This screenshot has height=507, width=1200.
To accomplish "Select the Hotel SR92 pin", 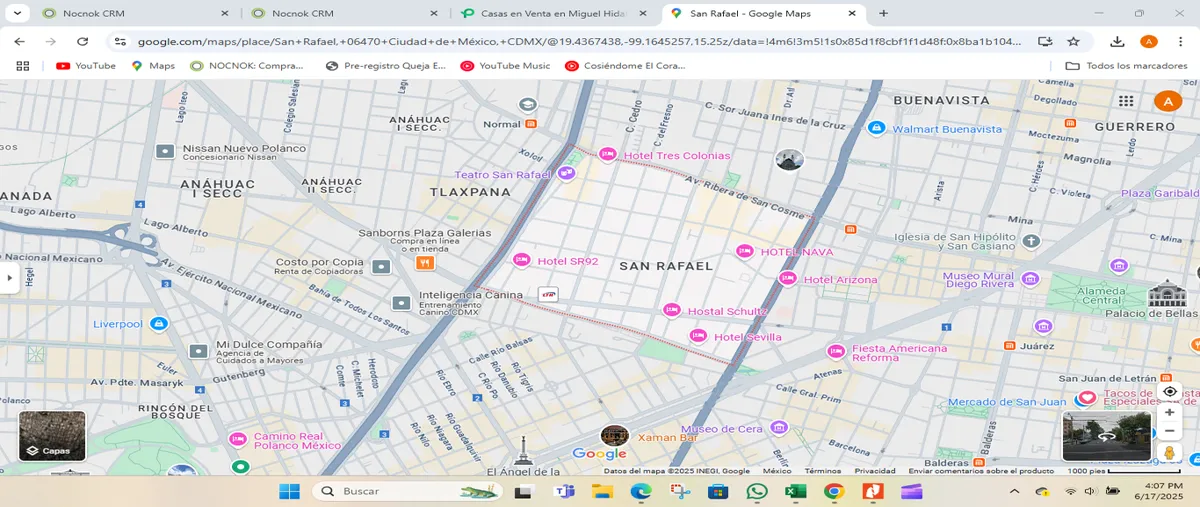I will 521,260.
